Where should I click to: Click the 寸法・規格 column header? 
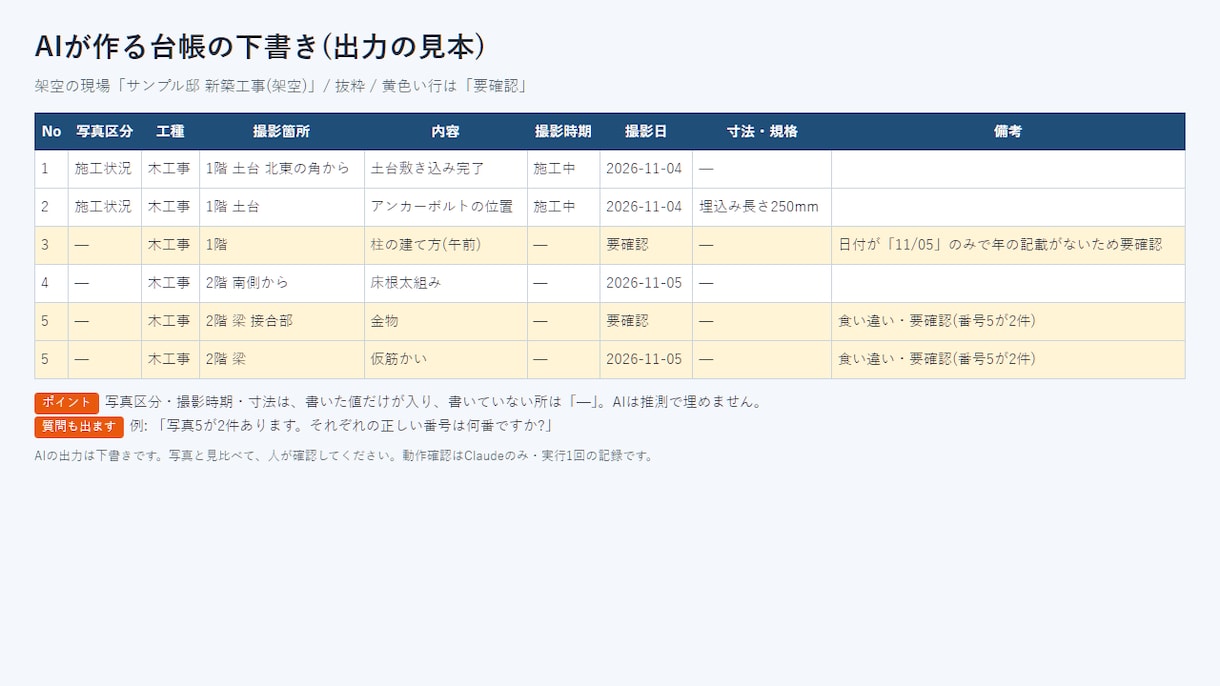click(x=762, y=131)
